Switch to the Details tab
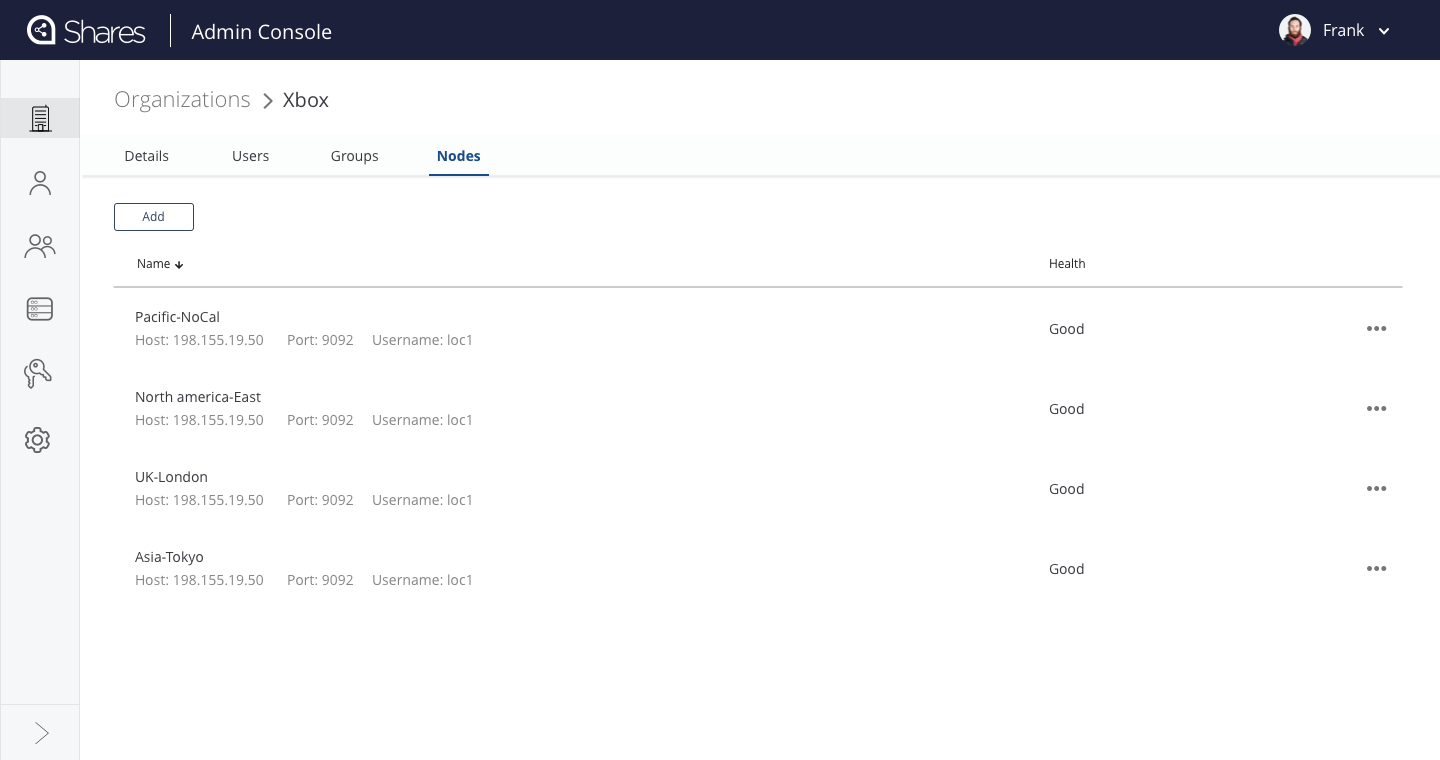The image size is (1440, 760). click(x=146, y=156)
